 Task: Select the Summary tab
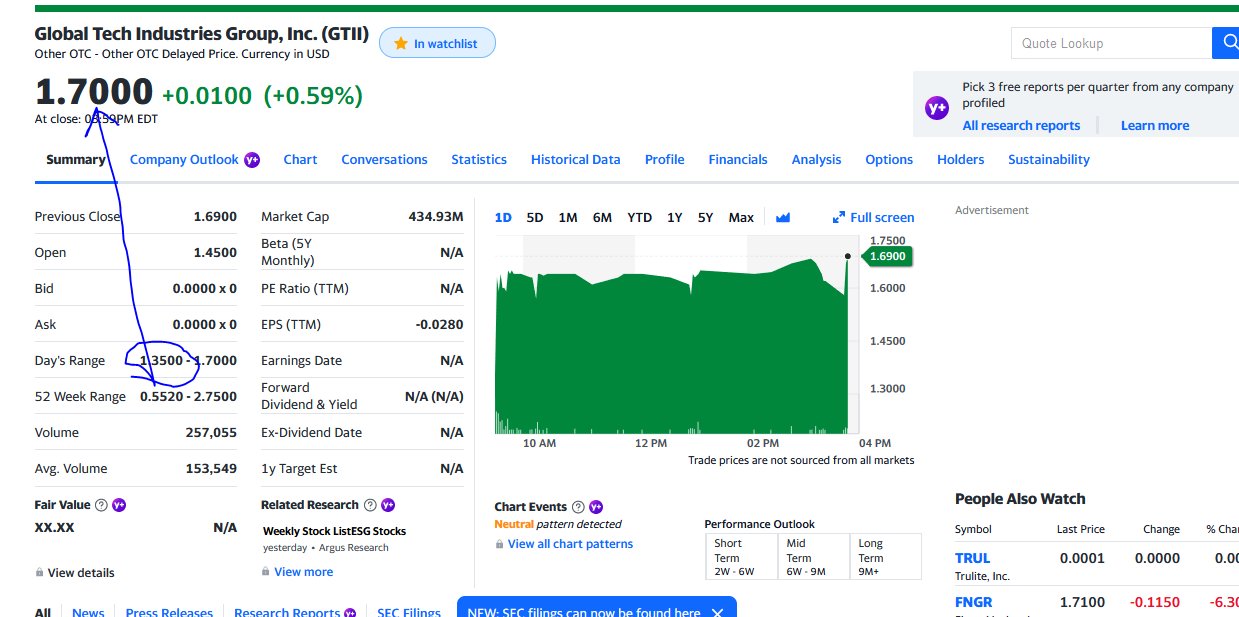76,160
